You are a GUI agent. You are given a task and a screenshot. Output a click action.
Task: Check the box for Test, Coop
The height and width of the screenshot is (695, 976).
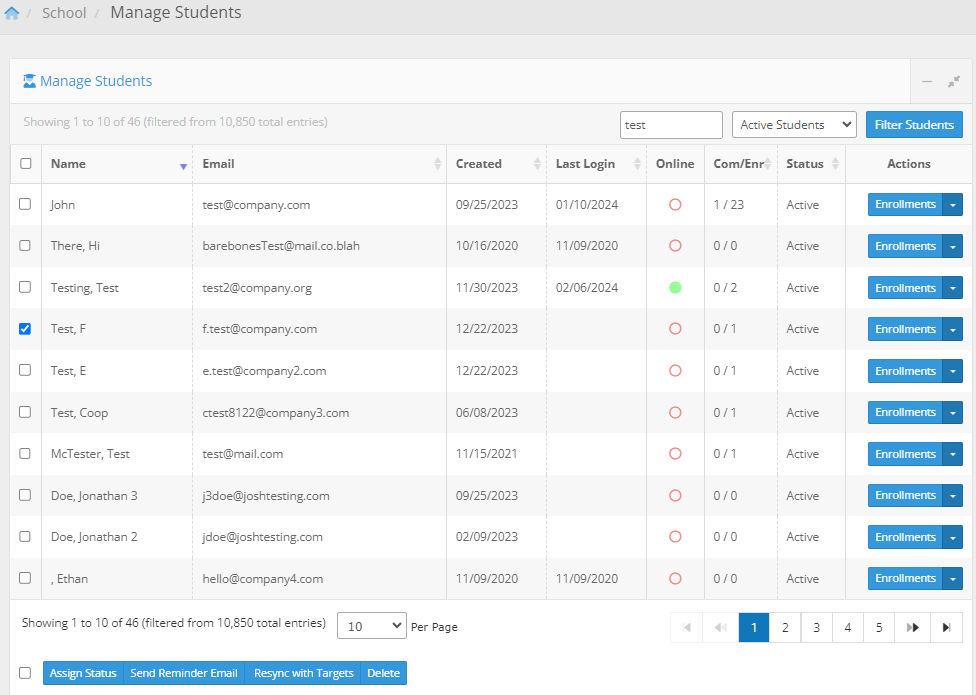coord(25,412)
